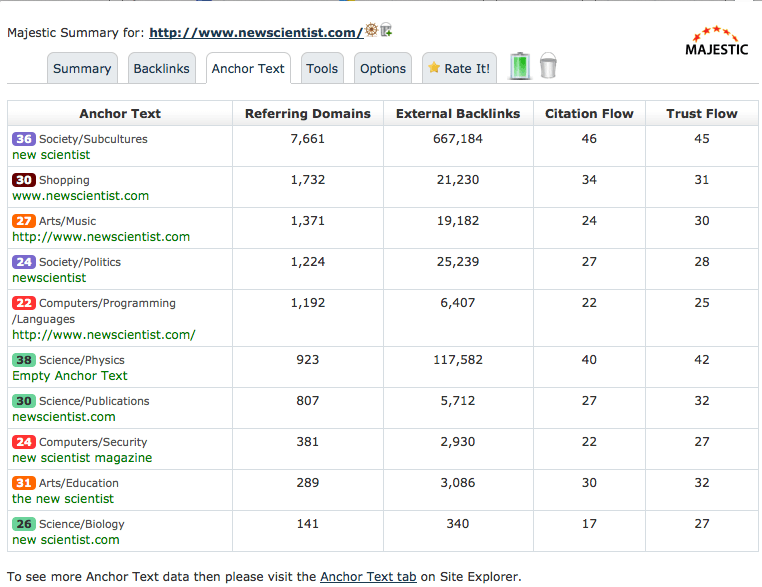The width and height of the screenshot is (762, 587).
Task: Select the Anchor Text tab
Action: tap(248, 69)
